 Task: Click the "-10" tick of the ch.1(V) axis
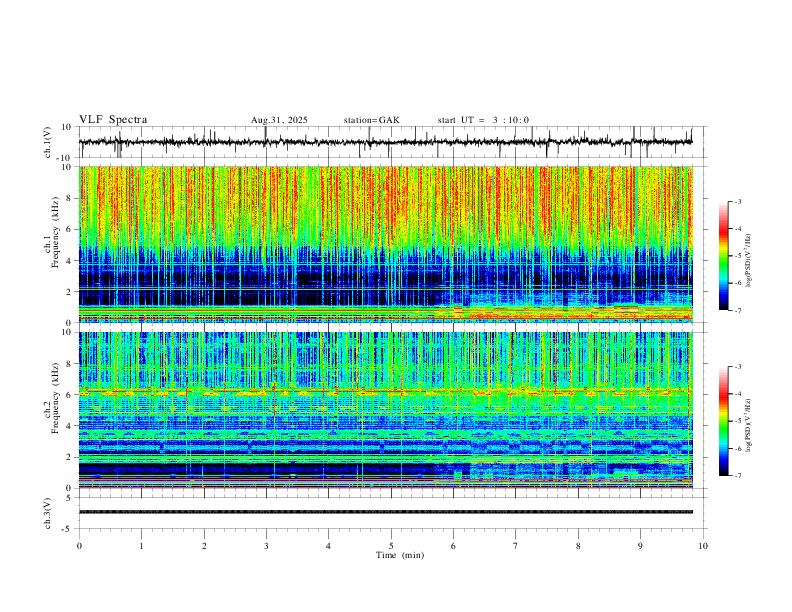[x=65, y=158]
